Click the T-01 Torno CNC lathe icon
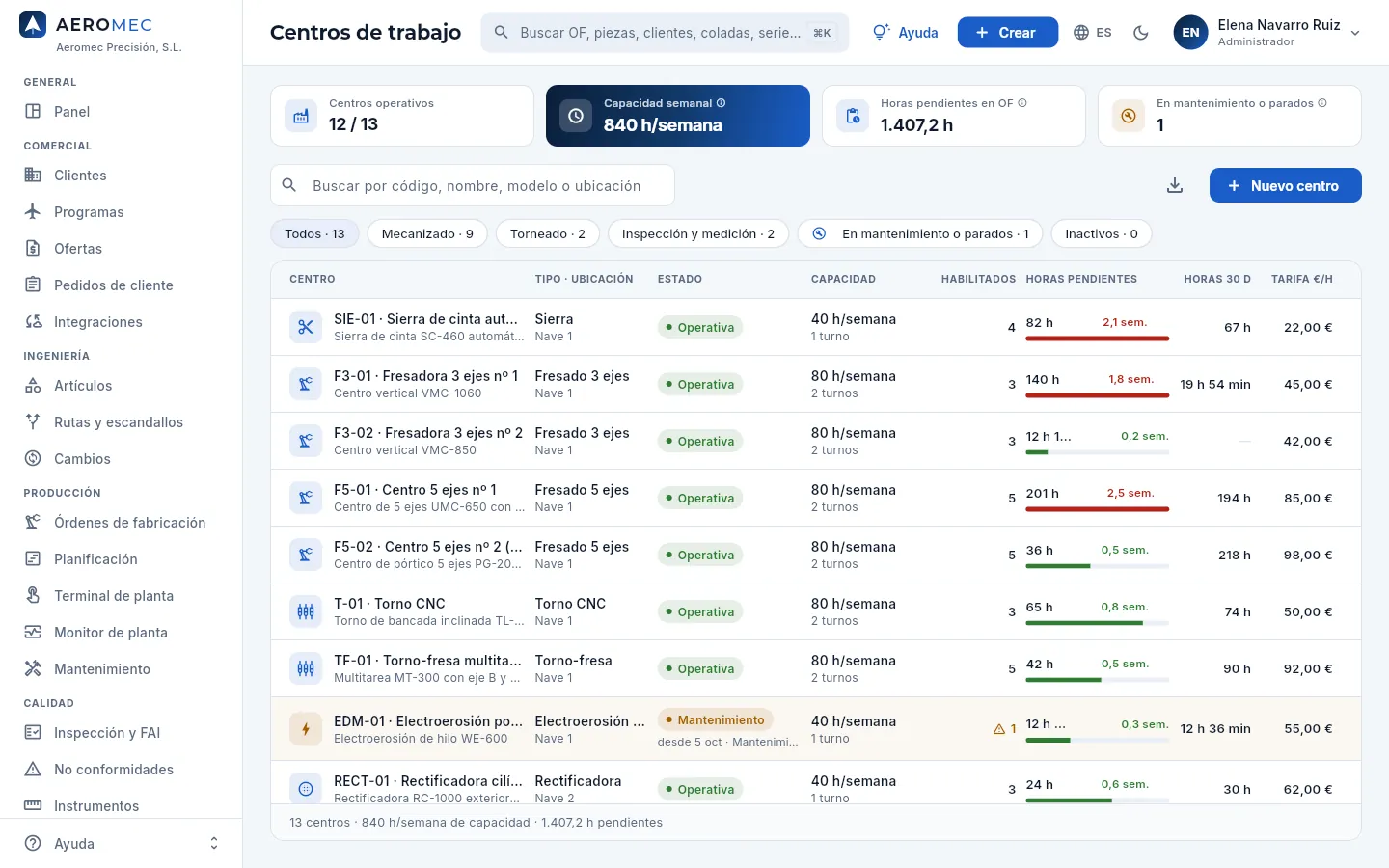 [x=306, y=611]
